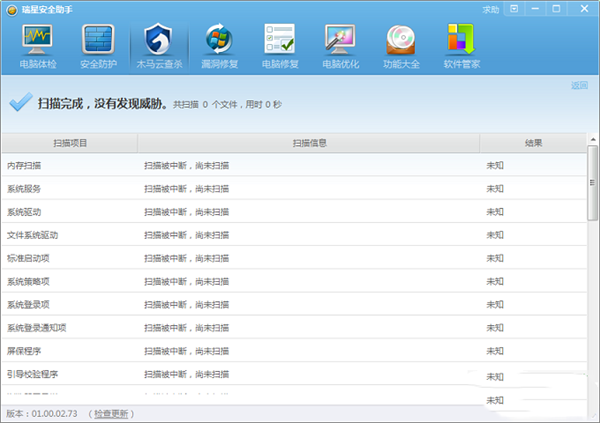Image resolution: width=600 pixels, height=423 pixels.
Task: Click the 求助 help link
Action: (490, 9)
